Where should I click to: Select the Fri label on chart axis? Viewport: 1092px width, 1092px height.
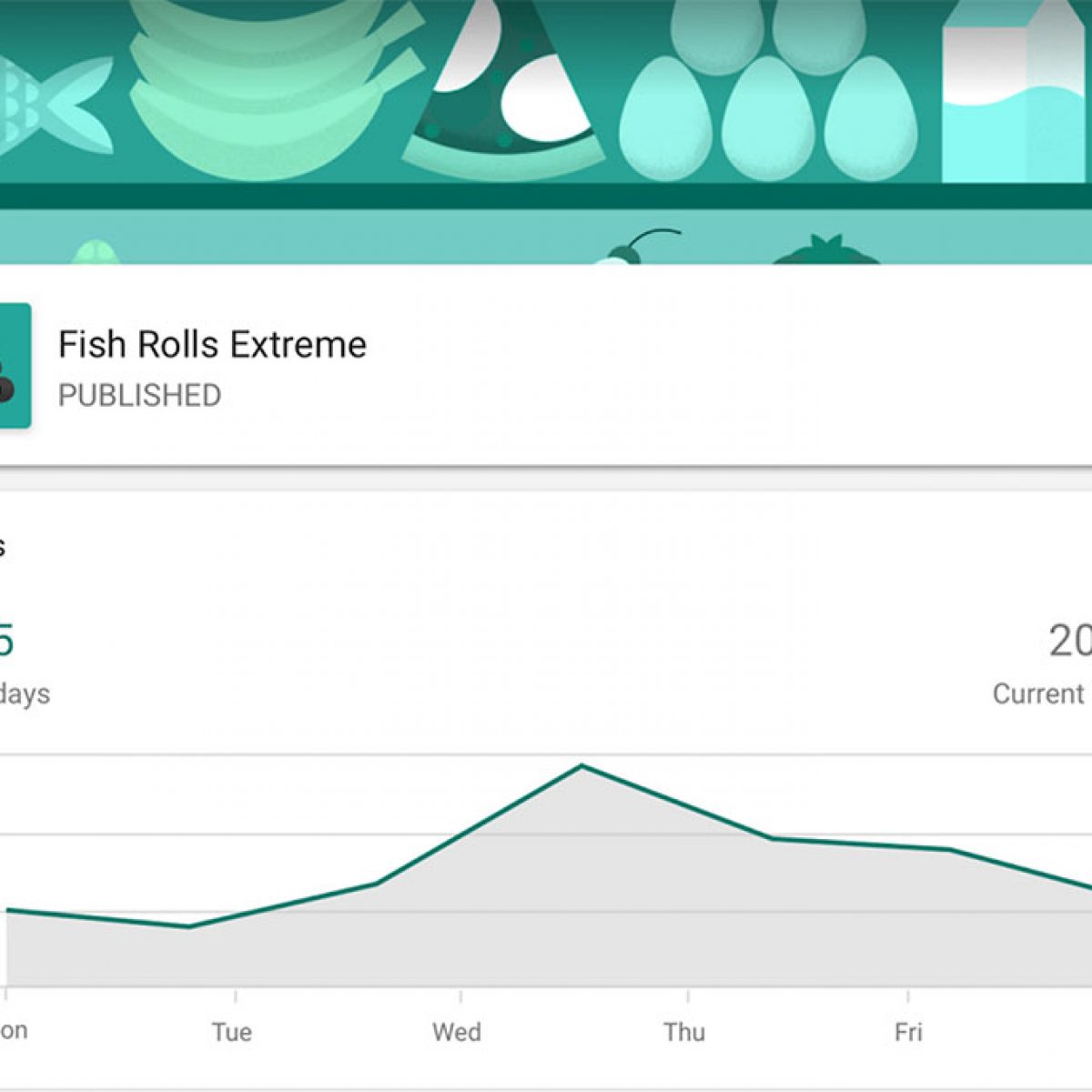pyautogui.click(x=907, y=1032)
